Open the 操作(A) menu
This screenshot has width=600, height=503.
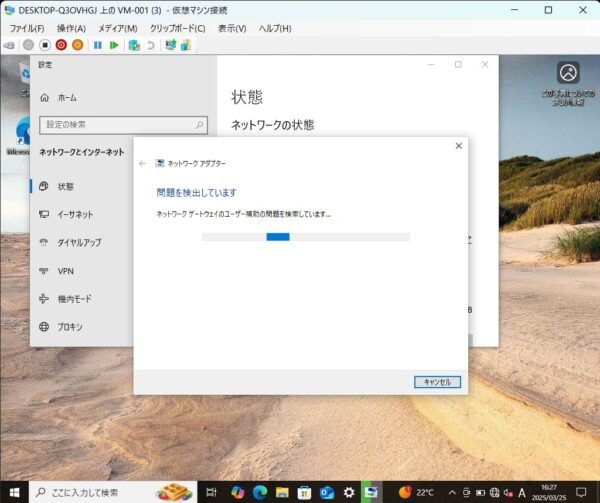(x=71, y=28)
